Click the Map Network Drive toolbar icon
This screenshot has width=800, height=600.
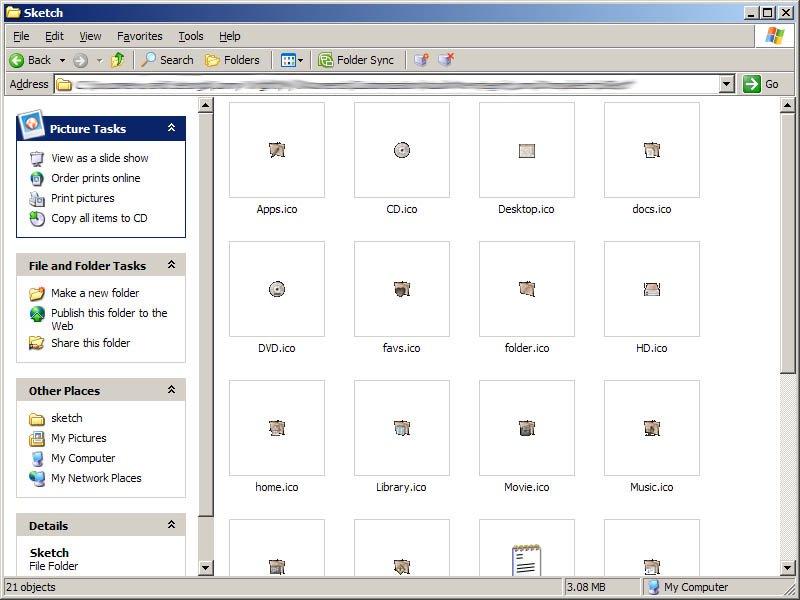(x=422, y=59)
